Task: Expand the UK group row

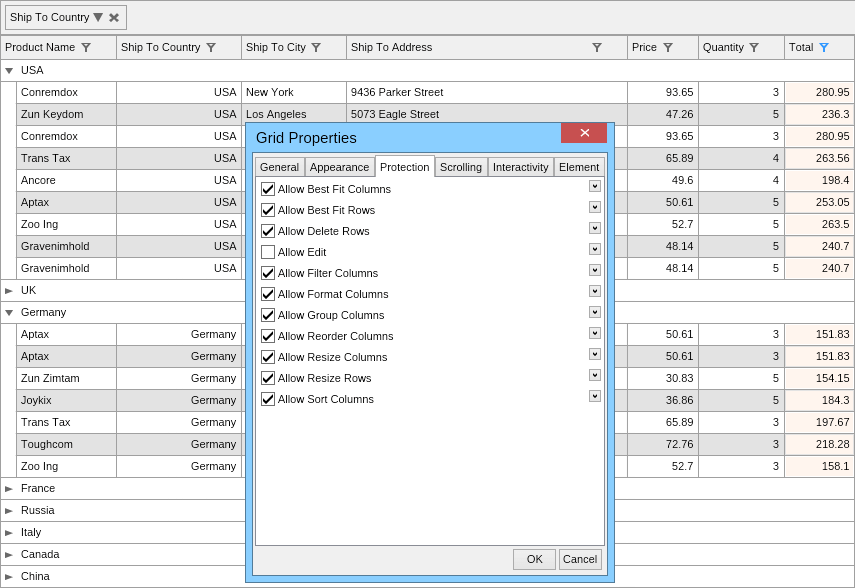Action: click(9, 291)
